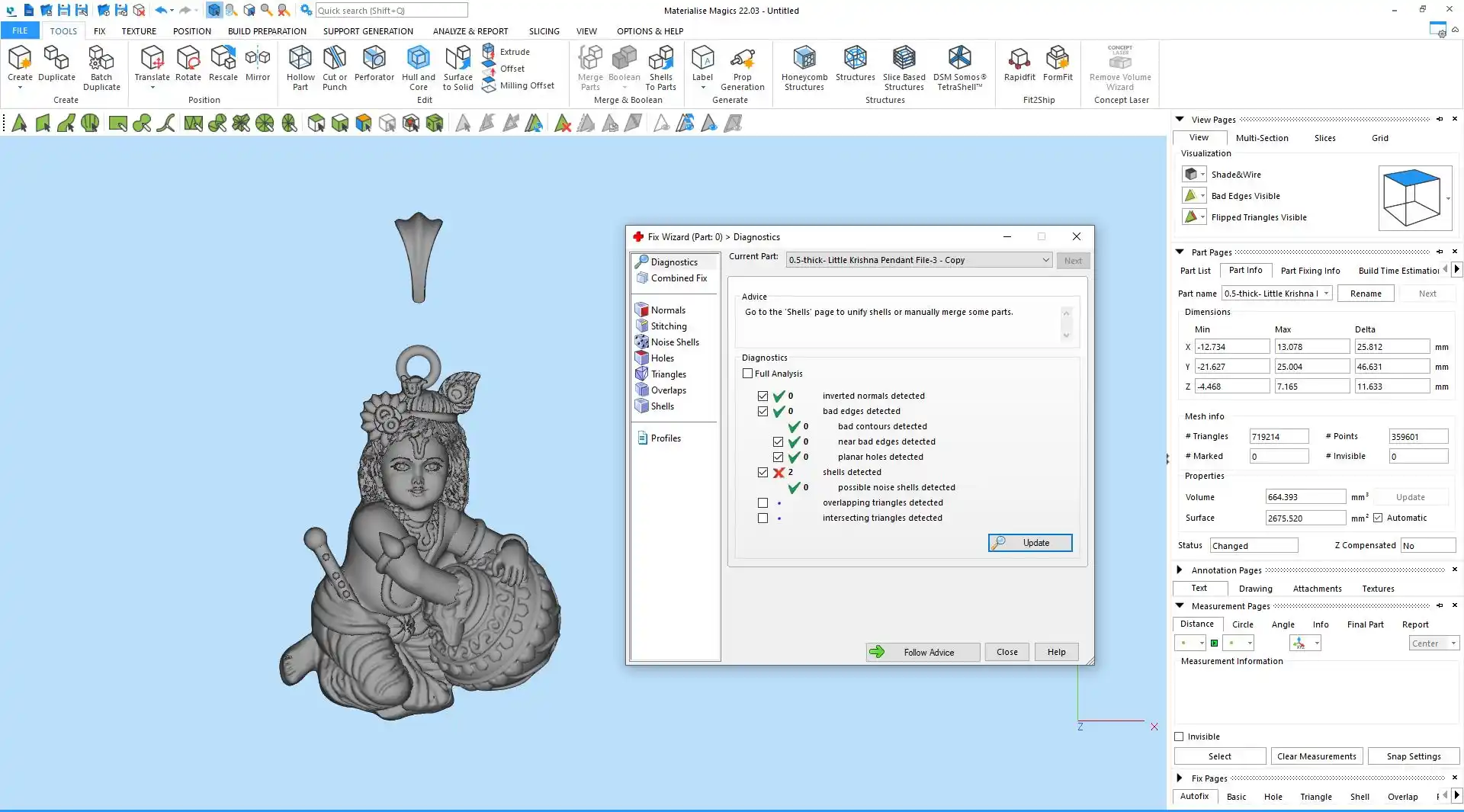Check overlapping triangles detected option
This screenshot has width=1464, height=812.
[x=762, y=502]
